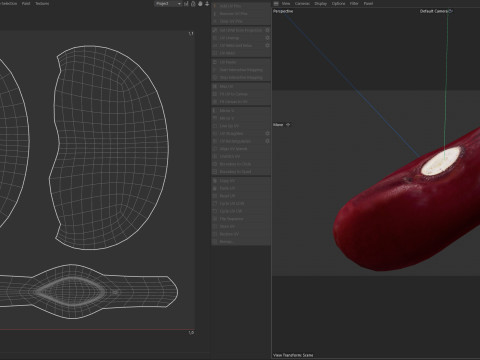Click Boundary to Quad command icon
Screen dimensions: 480x360
pyautogui.click(x=215, y=172)
